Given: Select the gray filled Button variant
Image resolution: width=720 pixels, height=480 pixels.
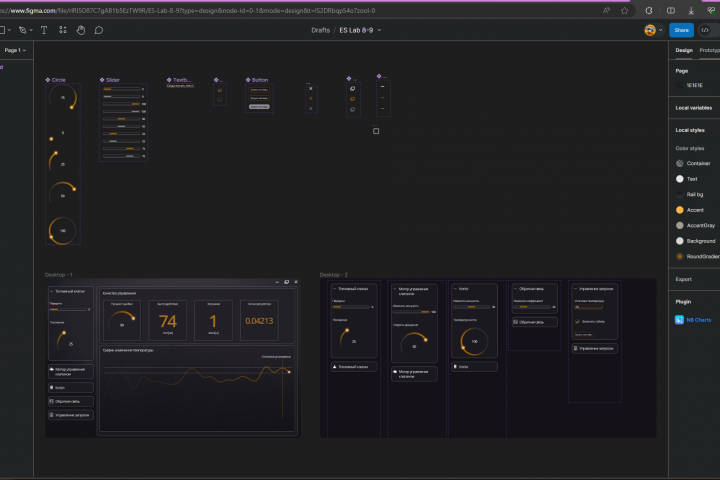Looking at the screenshot, I should click(x=259, y=107).
